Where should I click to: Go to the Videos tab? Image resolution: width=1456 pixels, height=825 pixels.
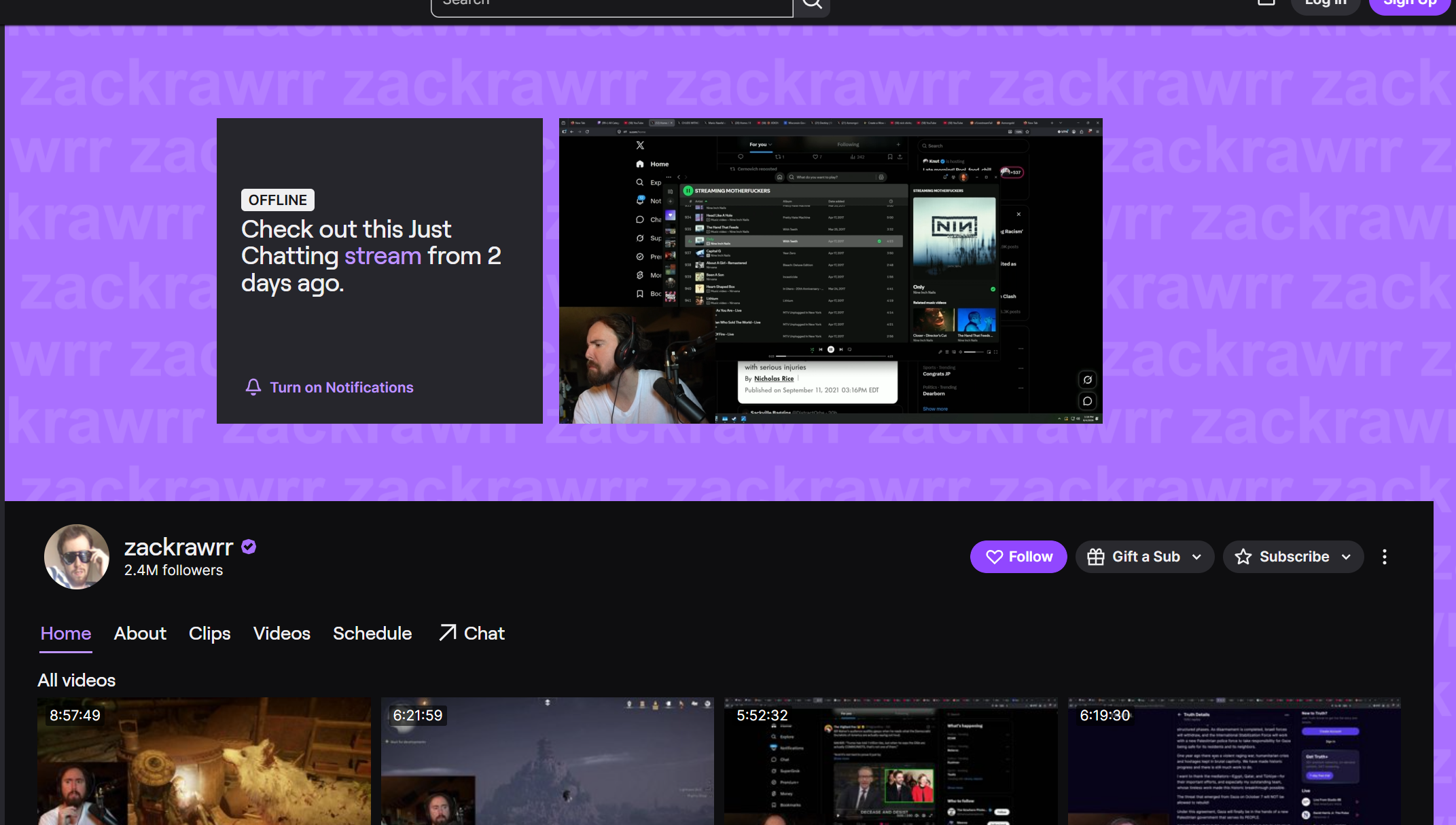282,634
